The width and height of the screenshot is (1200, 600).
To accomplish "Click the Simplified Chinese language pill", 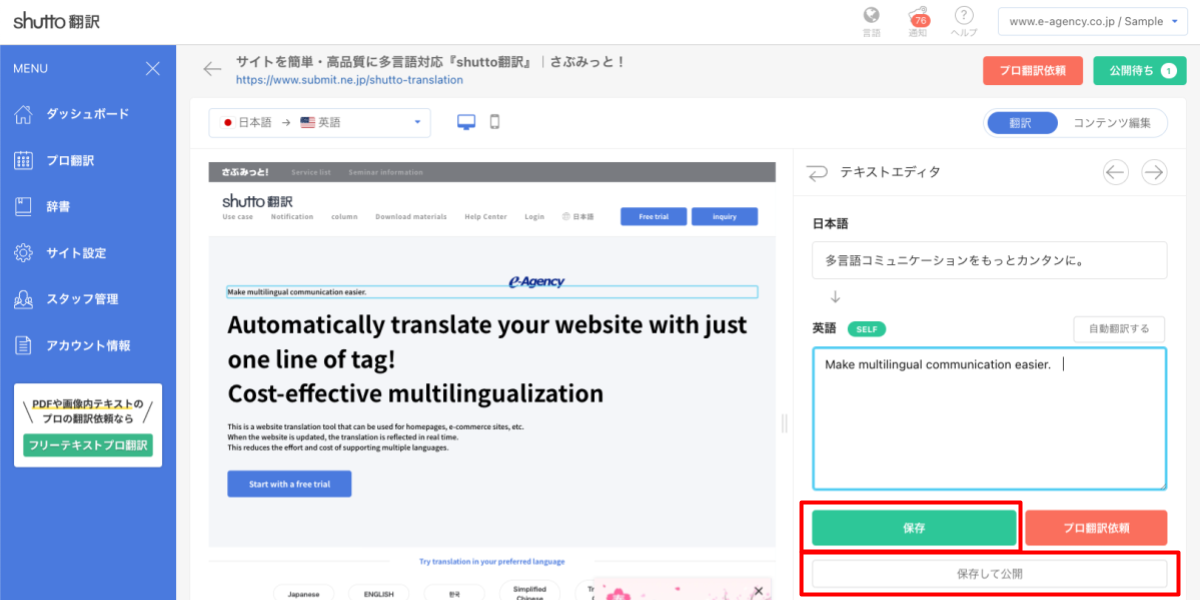I will coord(530,590).
